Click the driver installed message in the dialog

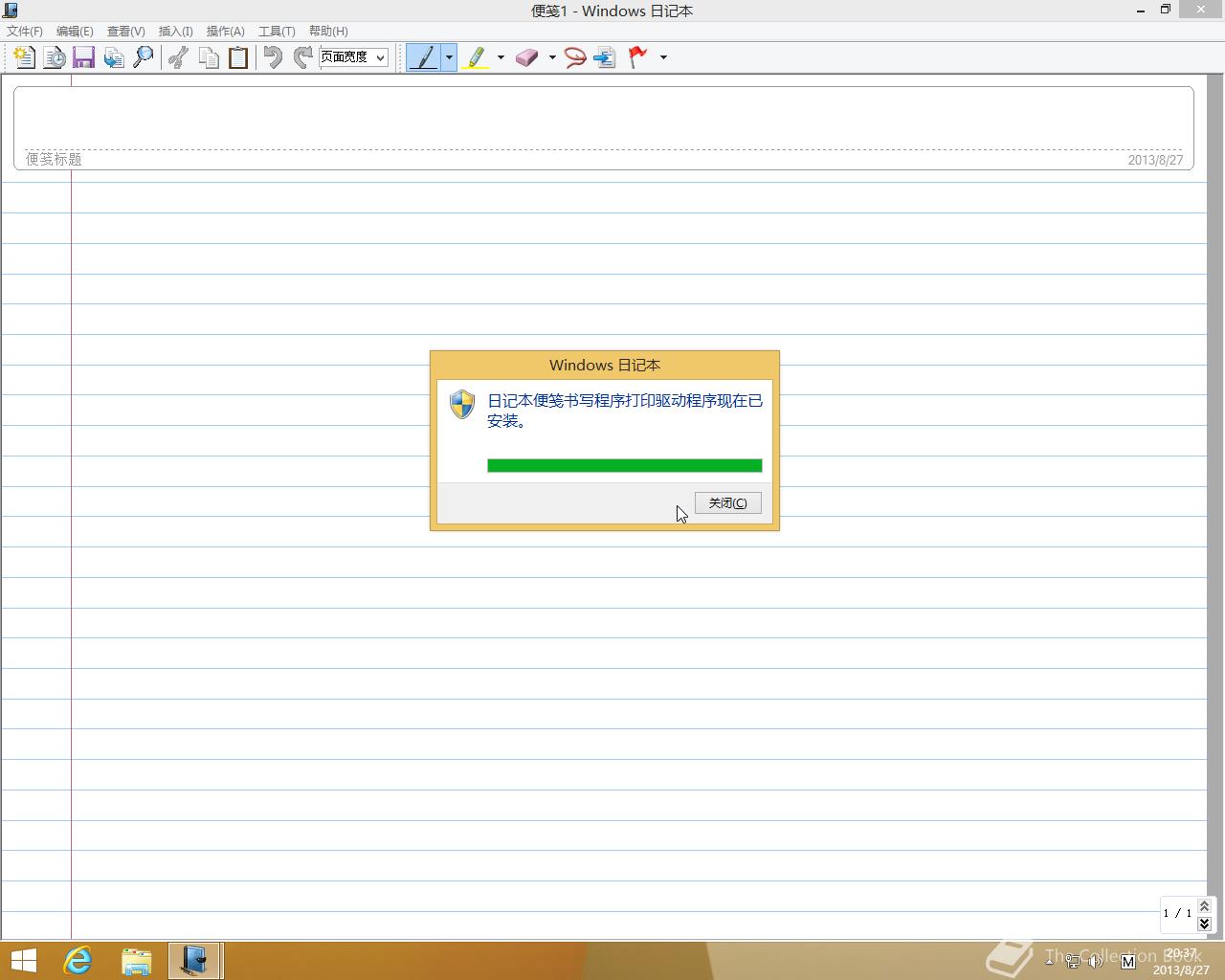click(x=625, y=411)
